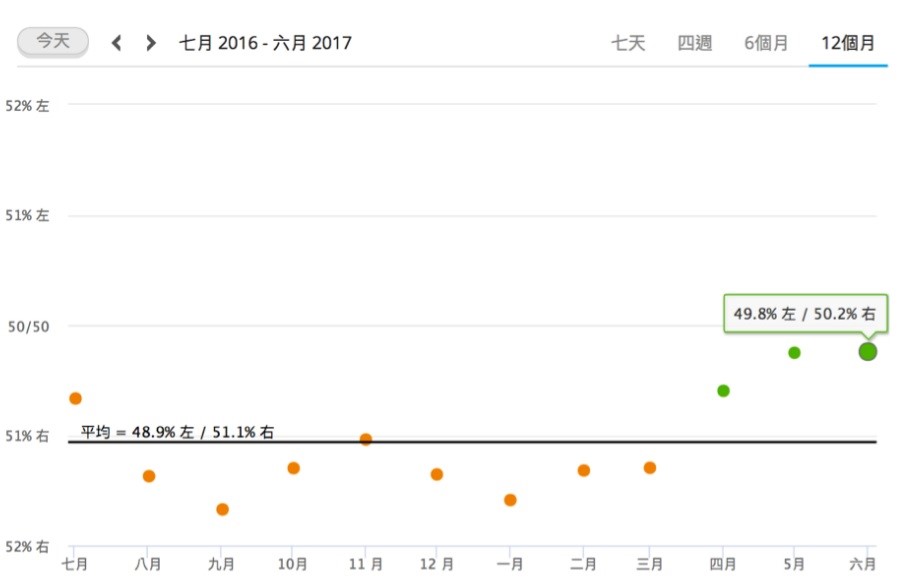Select the highlighted 六月 green data point
Image resolution: width=898 pixels, height=588 pixels.
tap(868, 352)
